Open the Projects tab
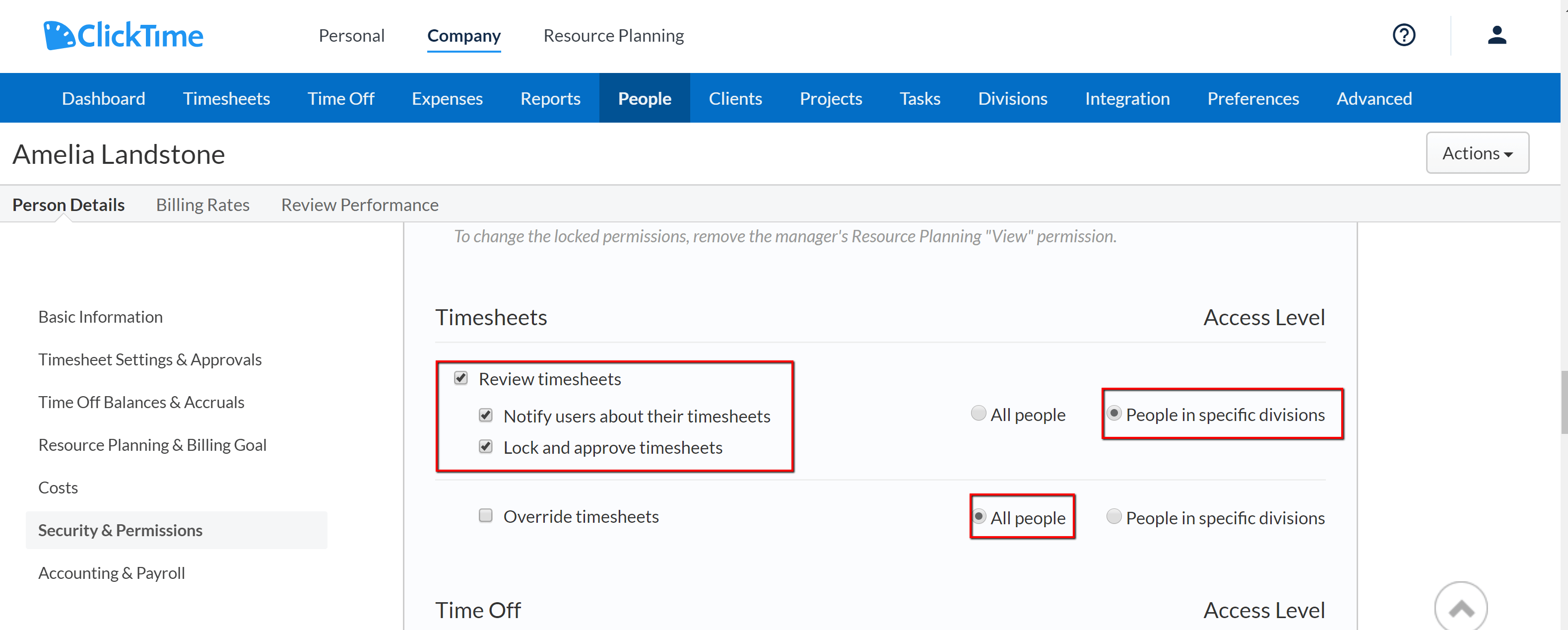This screenshot has height=630, width=1568. pyautogui.click(x=831, y=98)
